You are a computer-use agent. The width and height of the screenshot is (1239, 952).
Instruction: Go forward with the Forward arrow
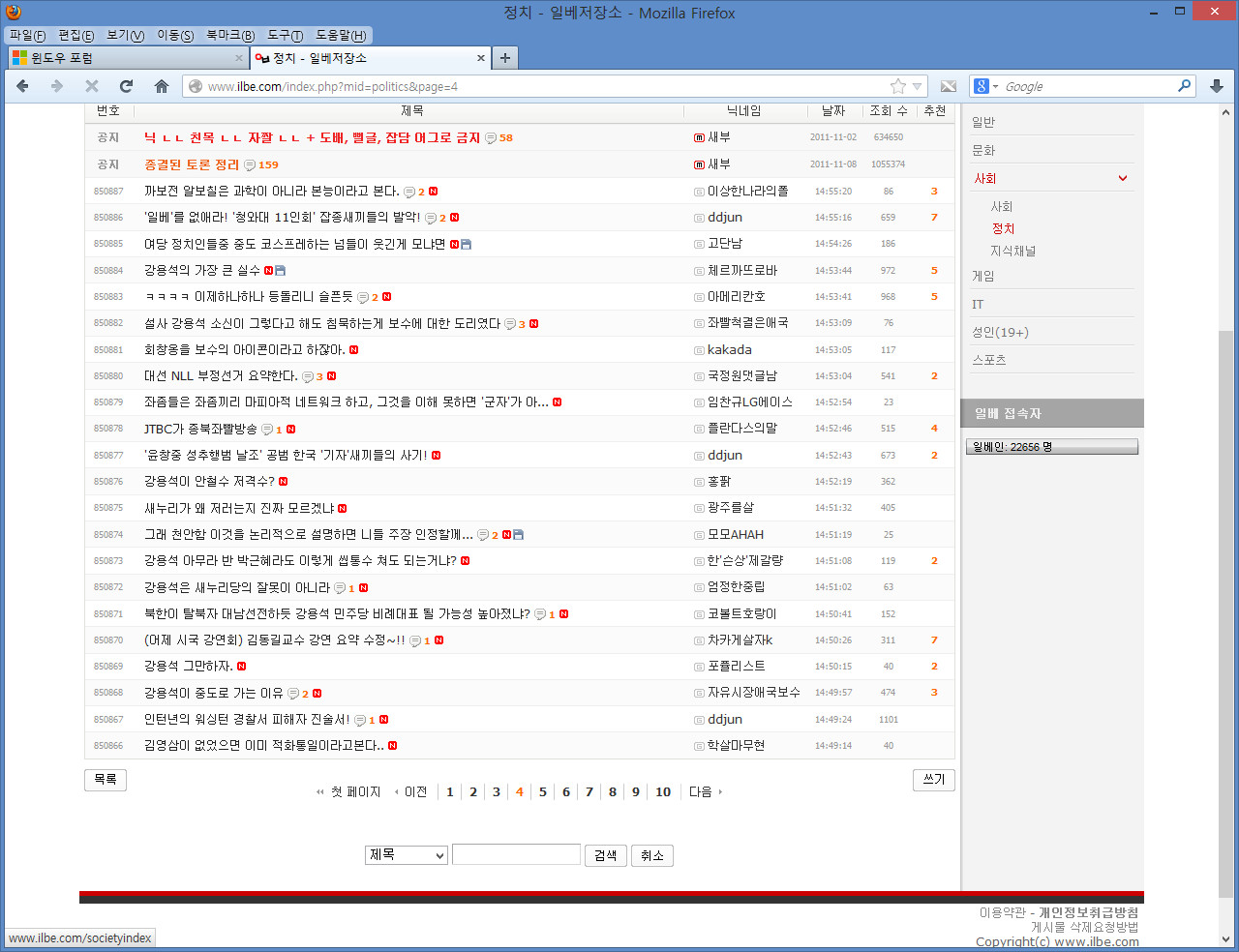click(56, 86)
